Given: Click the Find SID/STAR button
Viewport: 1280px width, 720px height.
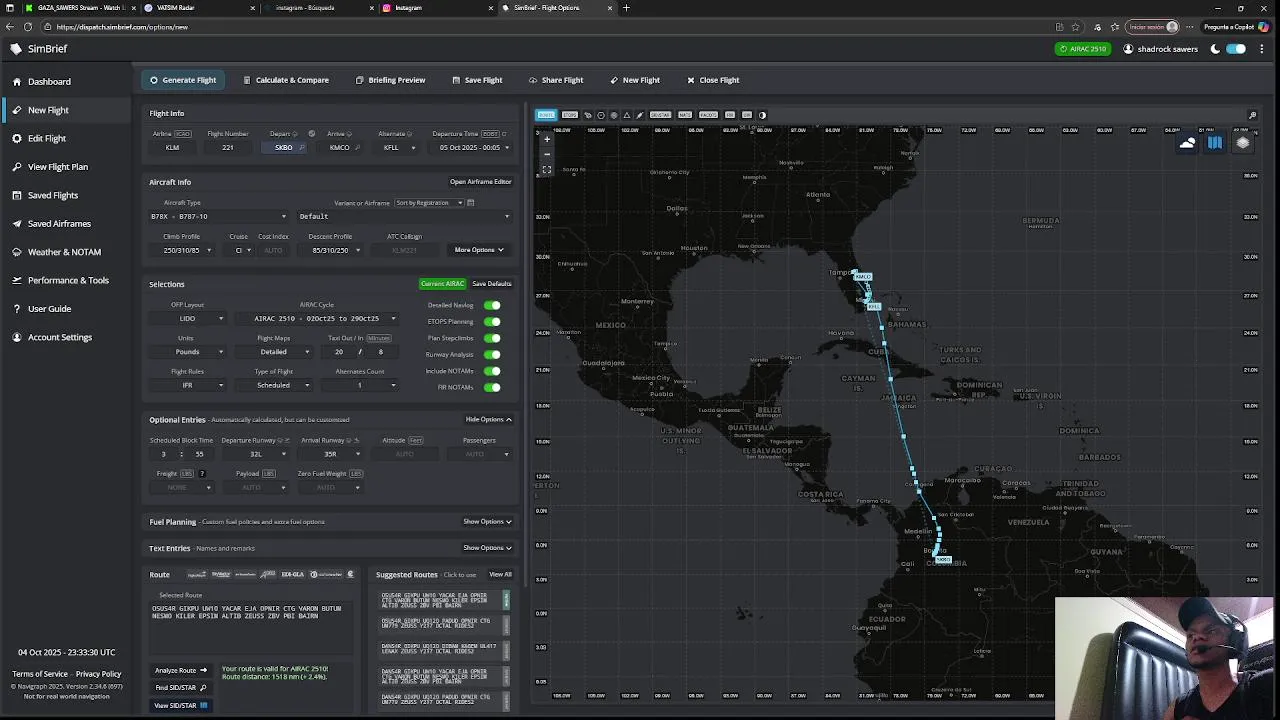Looking at the screenshot, I should (181, 688).
